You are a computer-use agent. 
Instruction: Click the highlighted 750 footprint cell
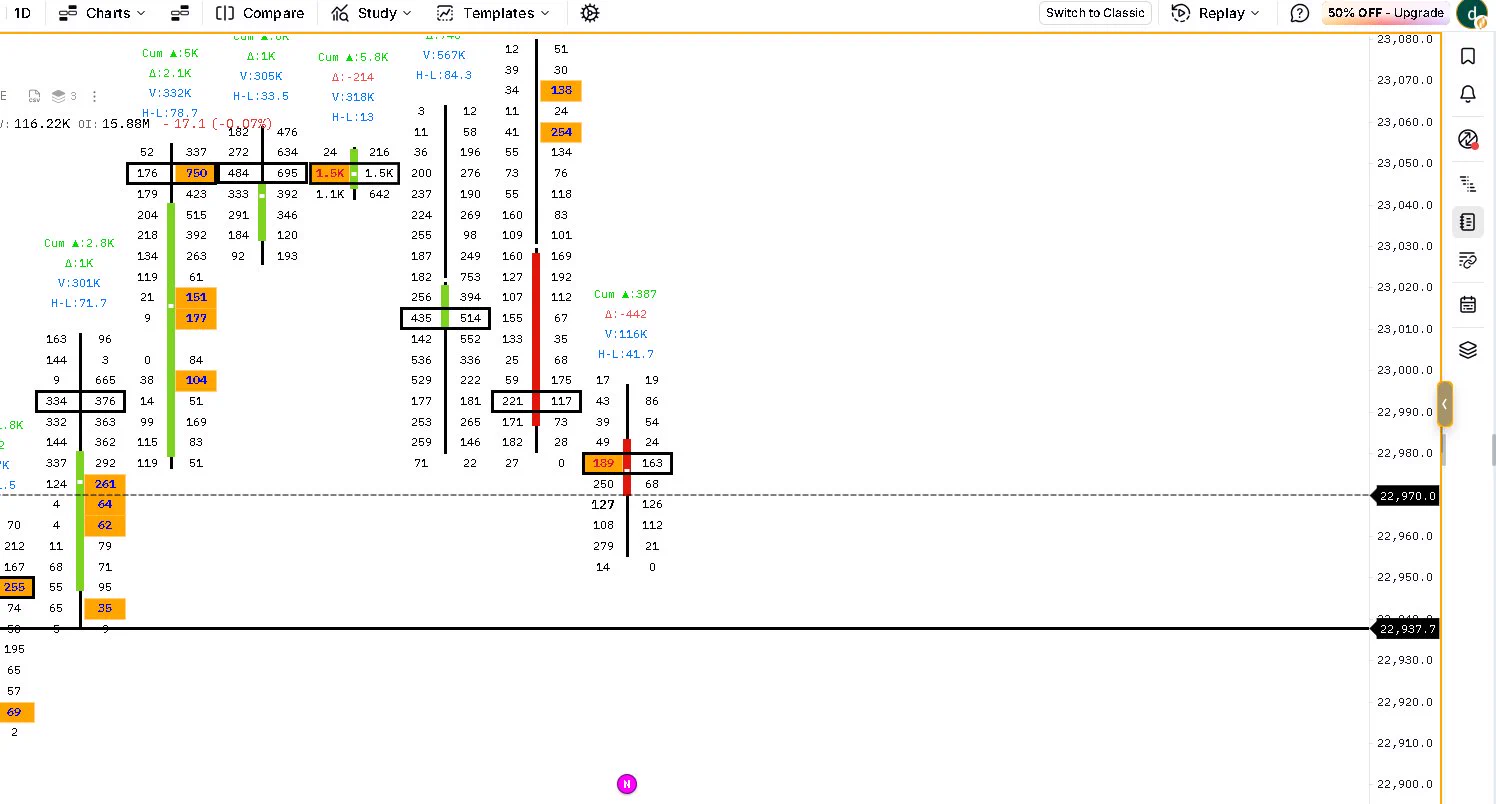click(196, 174)
